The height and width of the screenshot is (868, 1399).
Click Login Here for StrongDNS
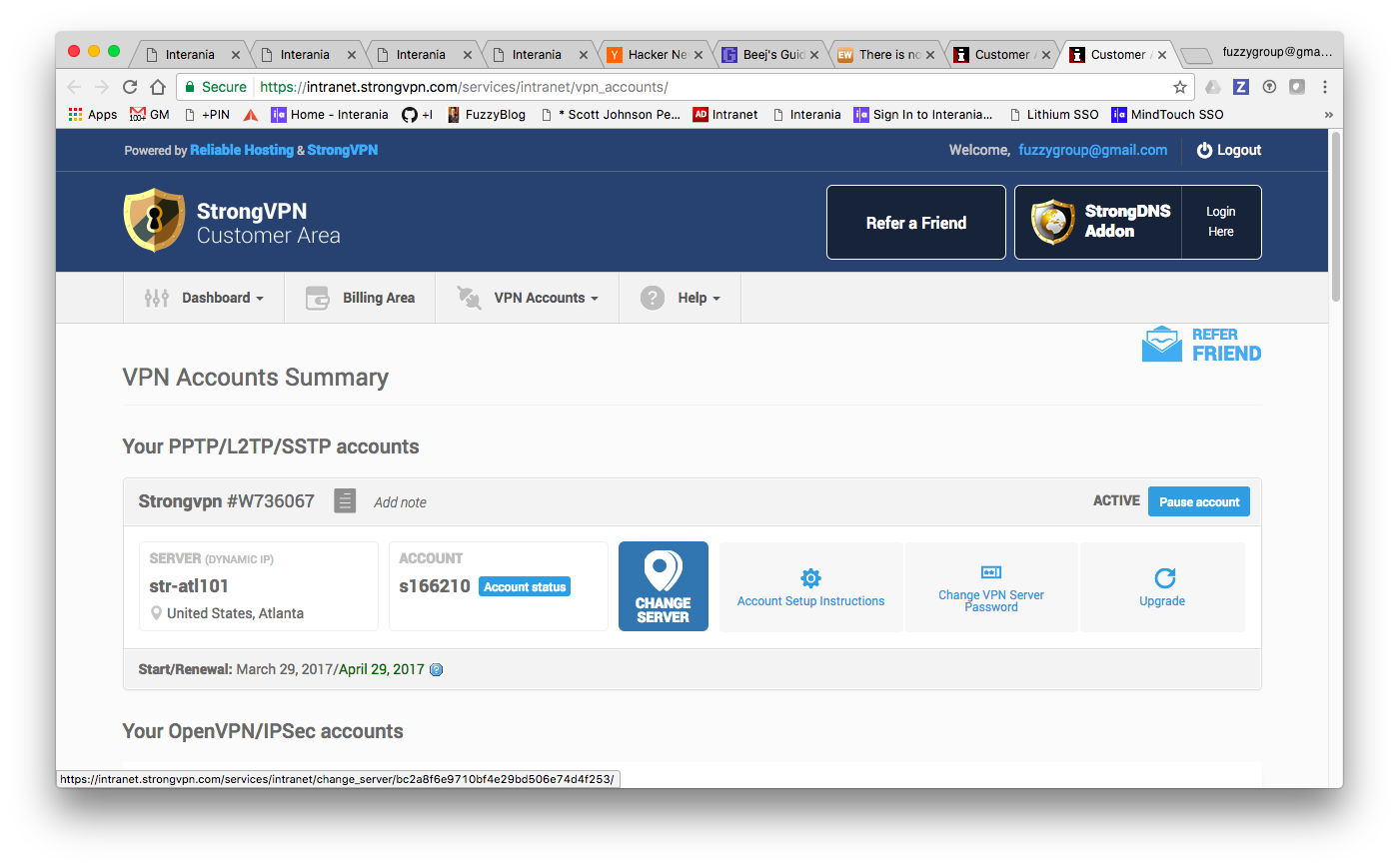(1221, 222)
